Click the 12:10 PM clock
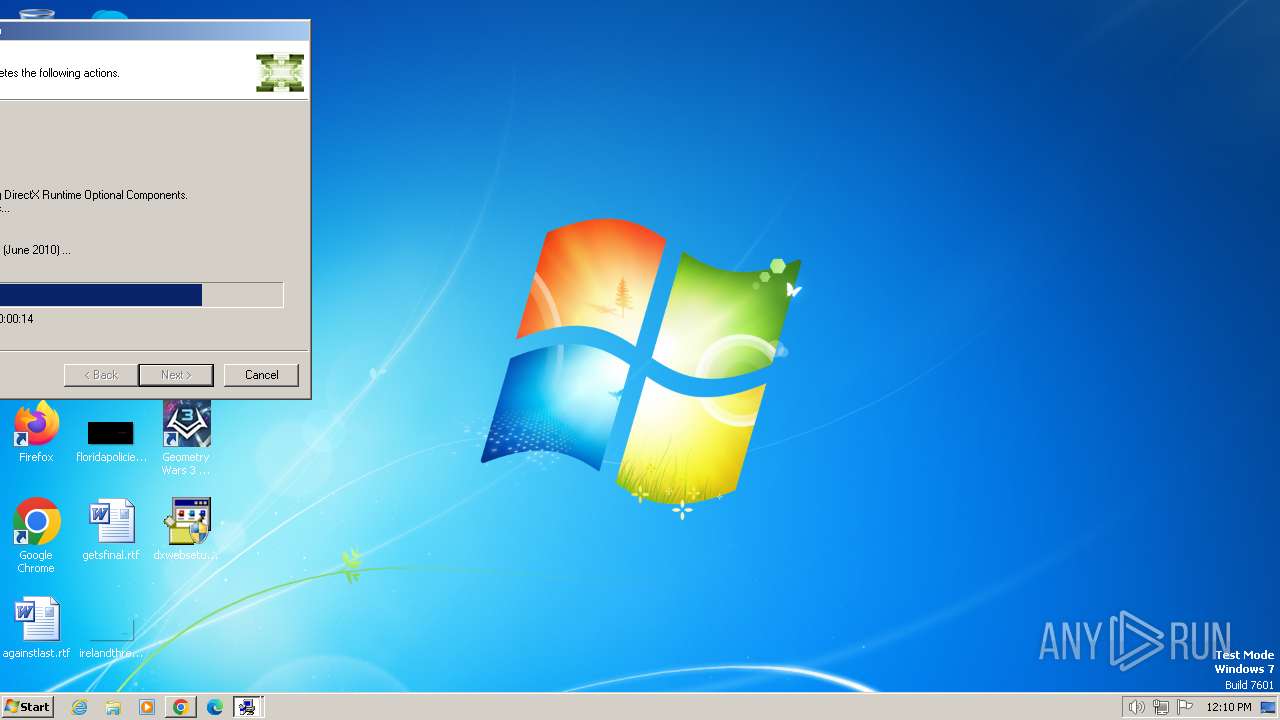The height and width of the screenshot is (720, 1280). [x=1229, y=707]
